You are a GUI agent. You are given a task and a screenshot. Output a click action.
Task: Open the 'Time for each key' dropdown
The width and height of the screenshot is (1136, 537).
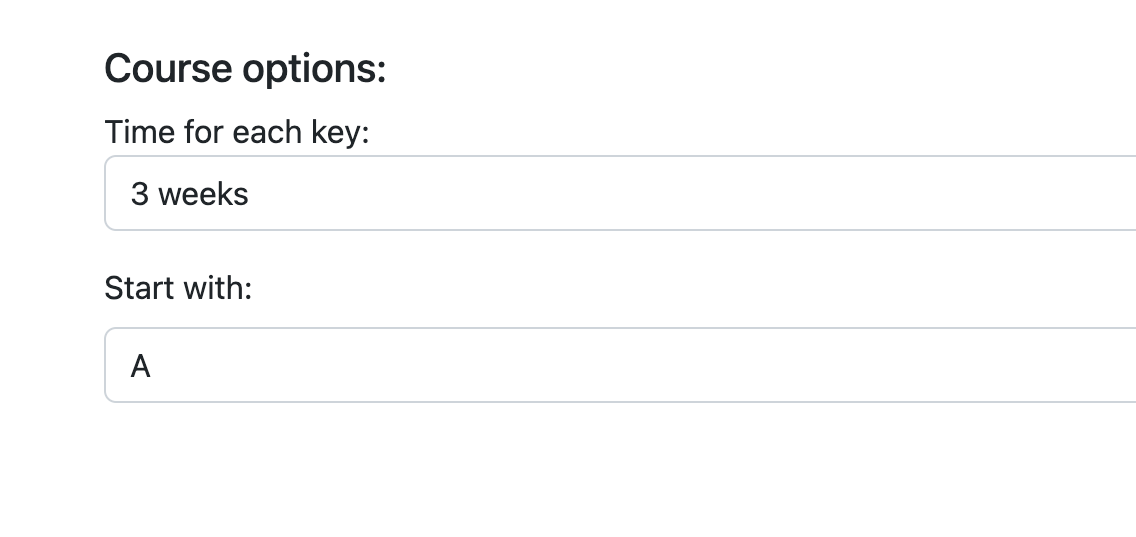(620, 193)
